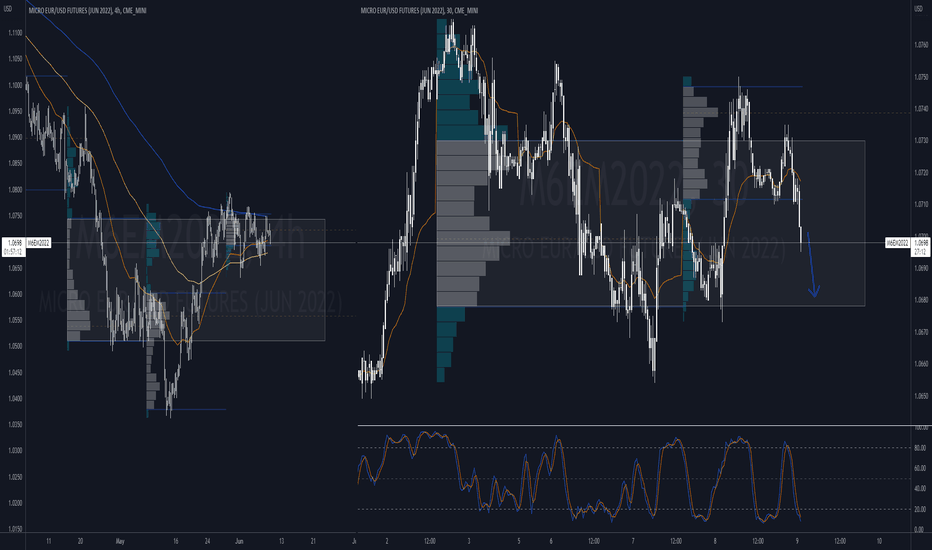
Task: Click the 16 date label on 4h time axis
Action: pyautogui.click(x=175, y=541)
